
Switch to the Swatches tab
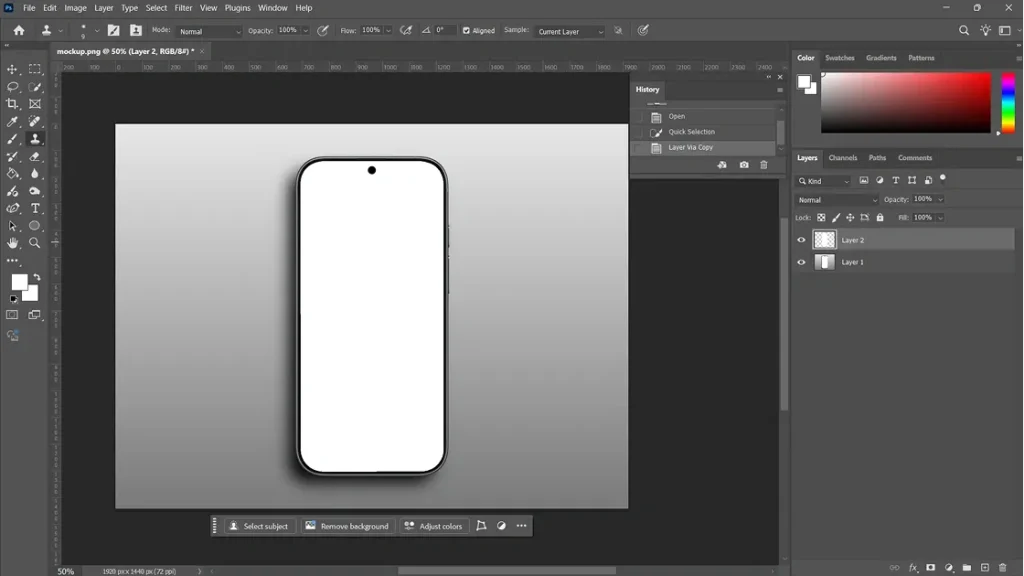pos(839,58)
